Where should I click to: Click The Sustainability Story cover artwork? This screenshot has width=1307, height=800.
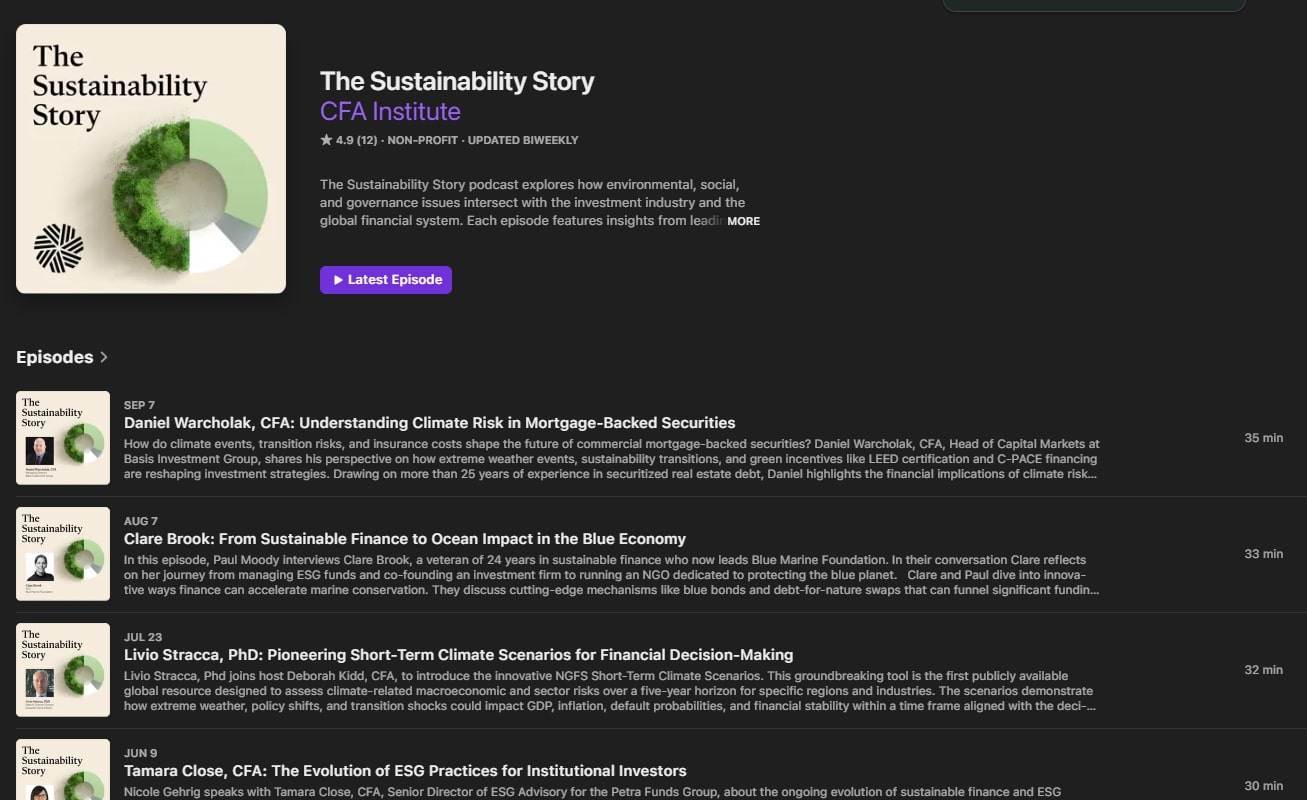tap(150, 158)
